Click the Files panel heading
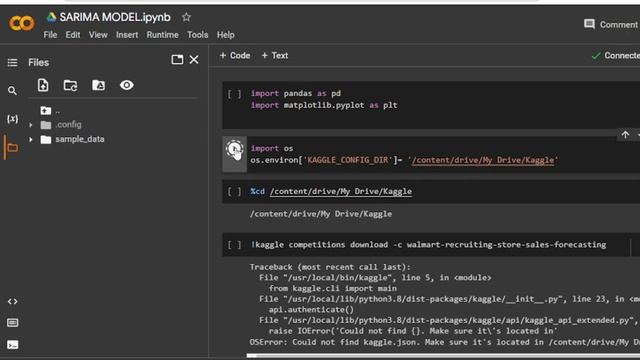The width and height of the screenshot is (640, 360). [x=39, y=62]
